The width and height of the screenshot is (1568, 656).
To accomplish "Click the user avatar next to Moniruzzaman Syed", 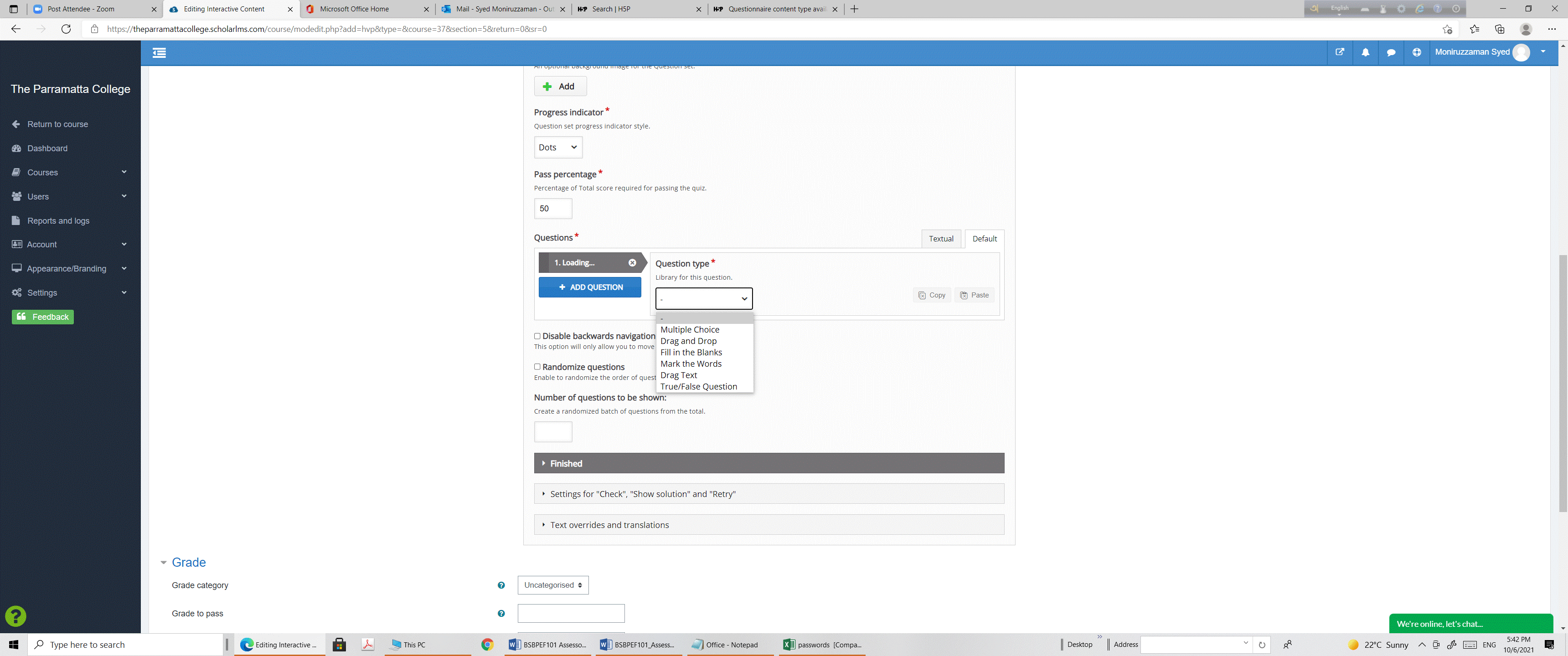I will pos(1521,53).
